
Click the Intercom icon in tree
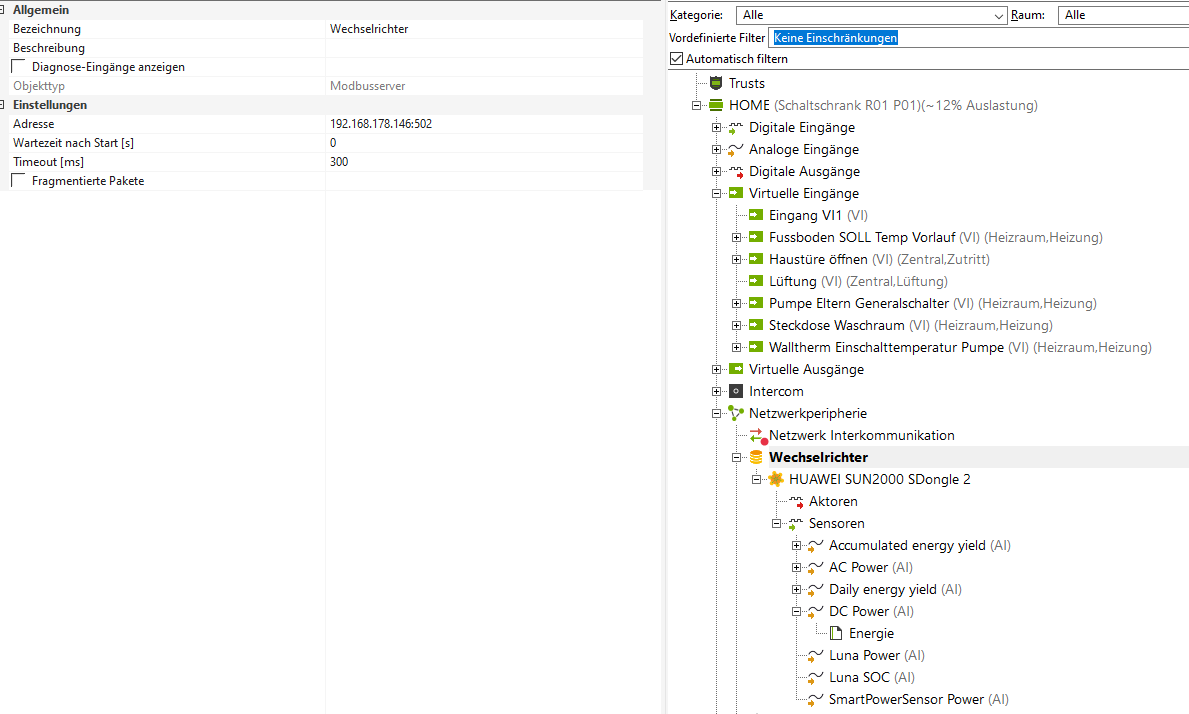pos(736,391)
